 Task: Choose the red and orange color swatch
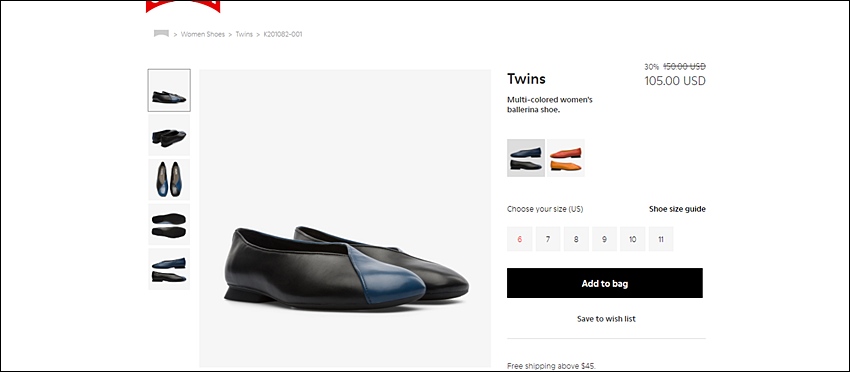[x=566, y=158]
